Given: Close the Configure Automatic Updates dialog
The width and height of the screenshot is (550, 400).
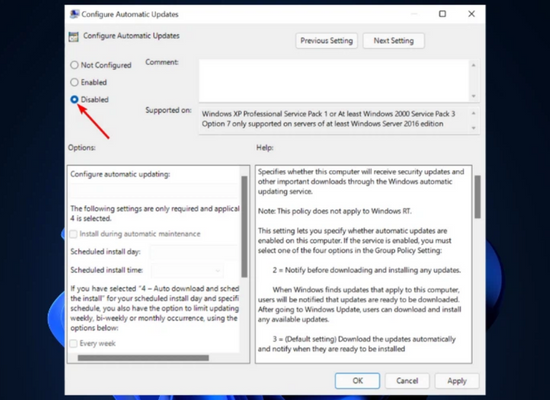Looking at the screenshot, I should (x=471, y=14).
